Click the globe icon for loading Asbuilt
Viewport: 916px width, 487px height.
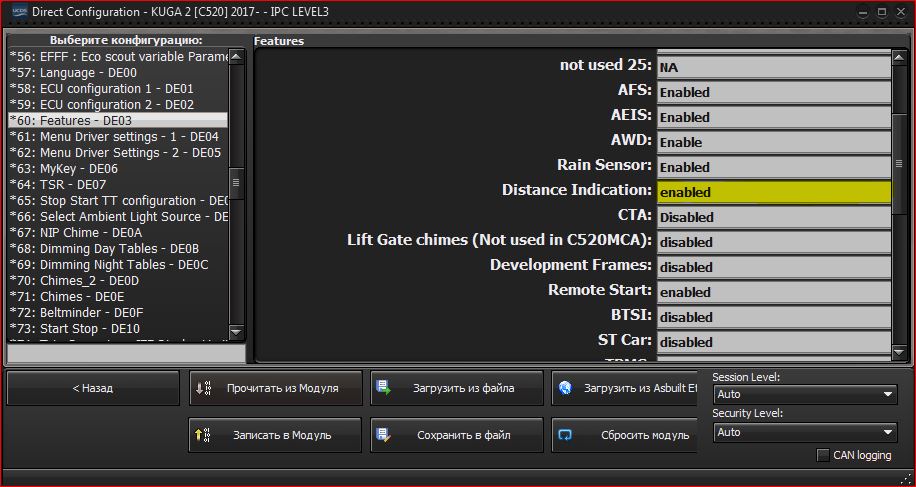[x=565, y=388]
